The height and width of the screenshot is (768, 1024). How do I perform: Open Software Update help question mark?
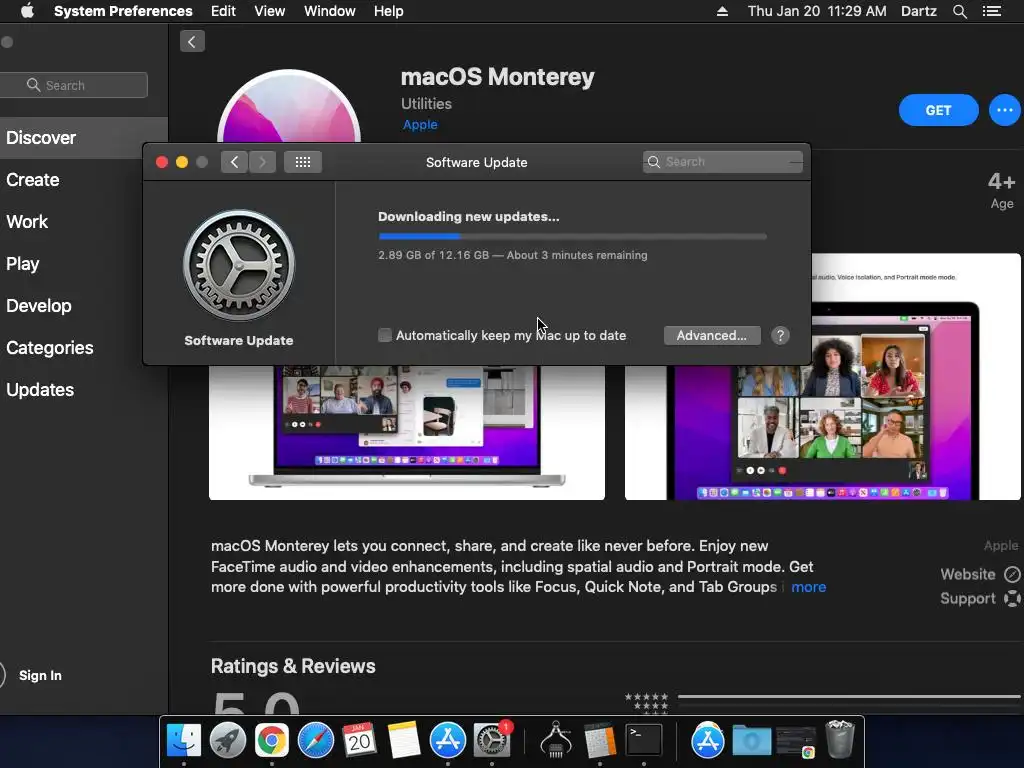pos(780,336)
